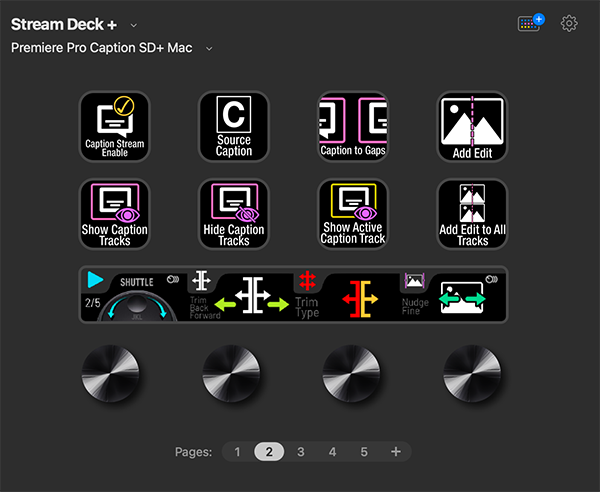
Task: Add a new page with the plus button
Action: point(396,452)
